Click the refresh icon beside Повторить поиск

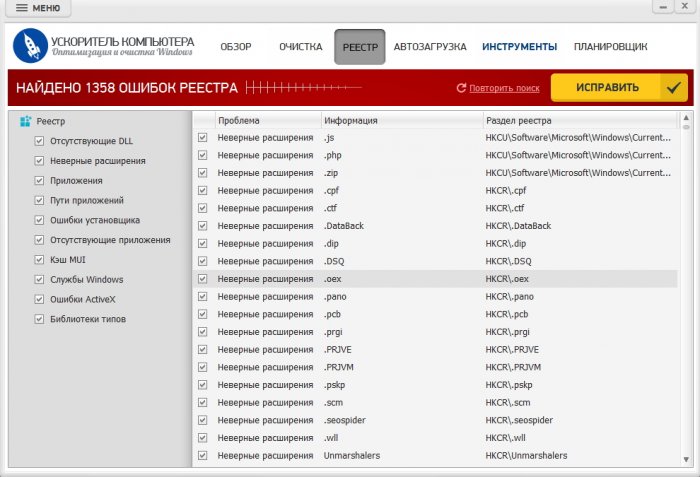[460, 88]
